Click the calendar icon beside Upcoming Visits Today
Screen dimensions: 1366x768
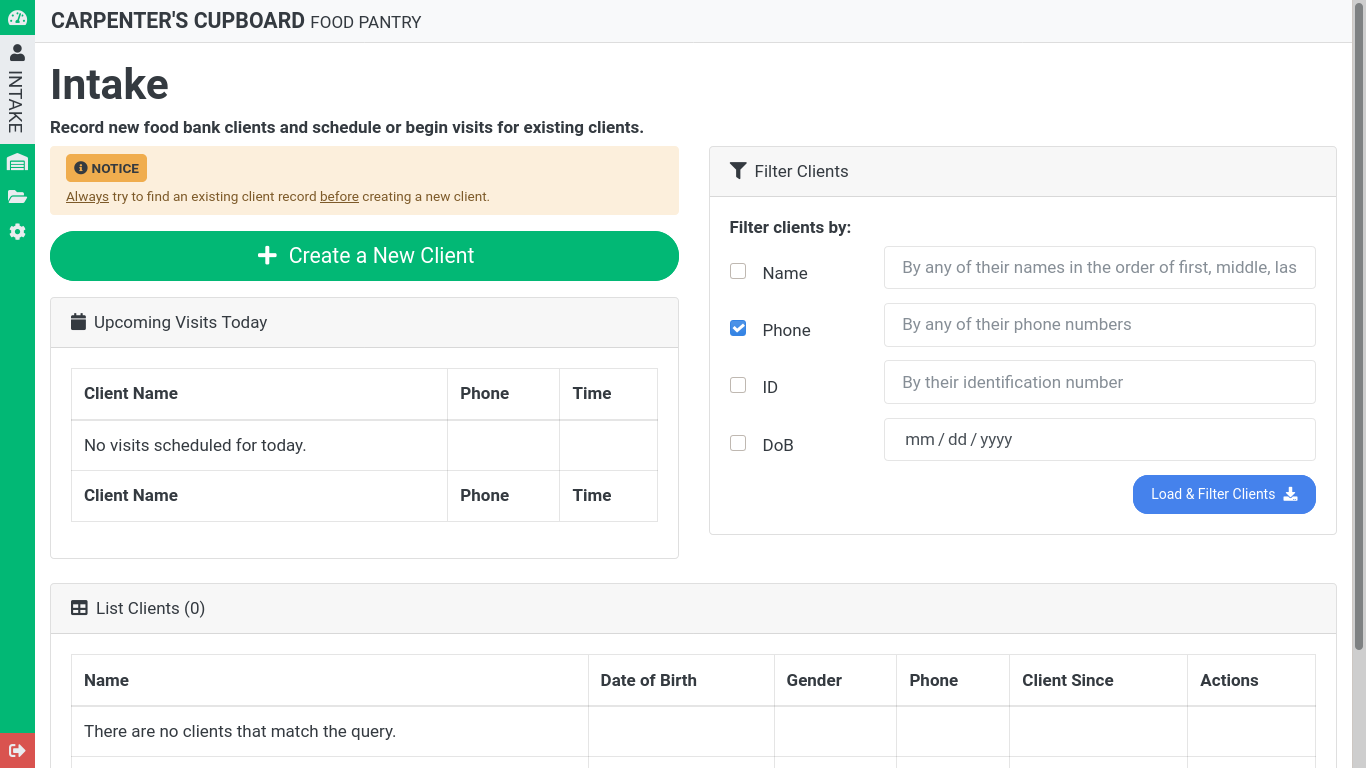(79, 322)
